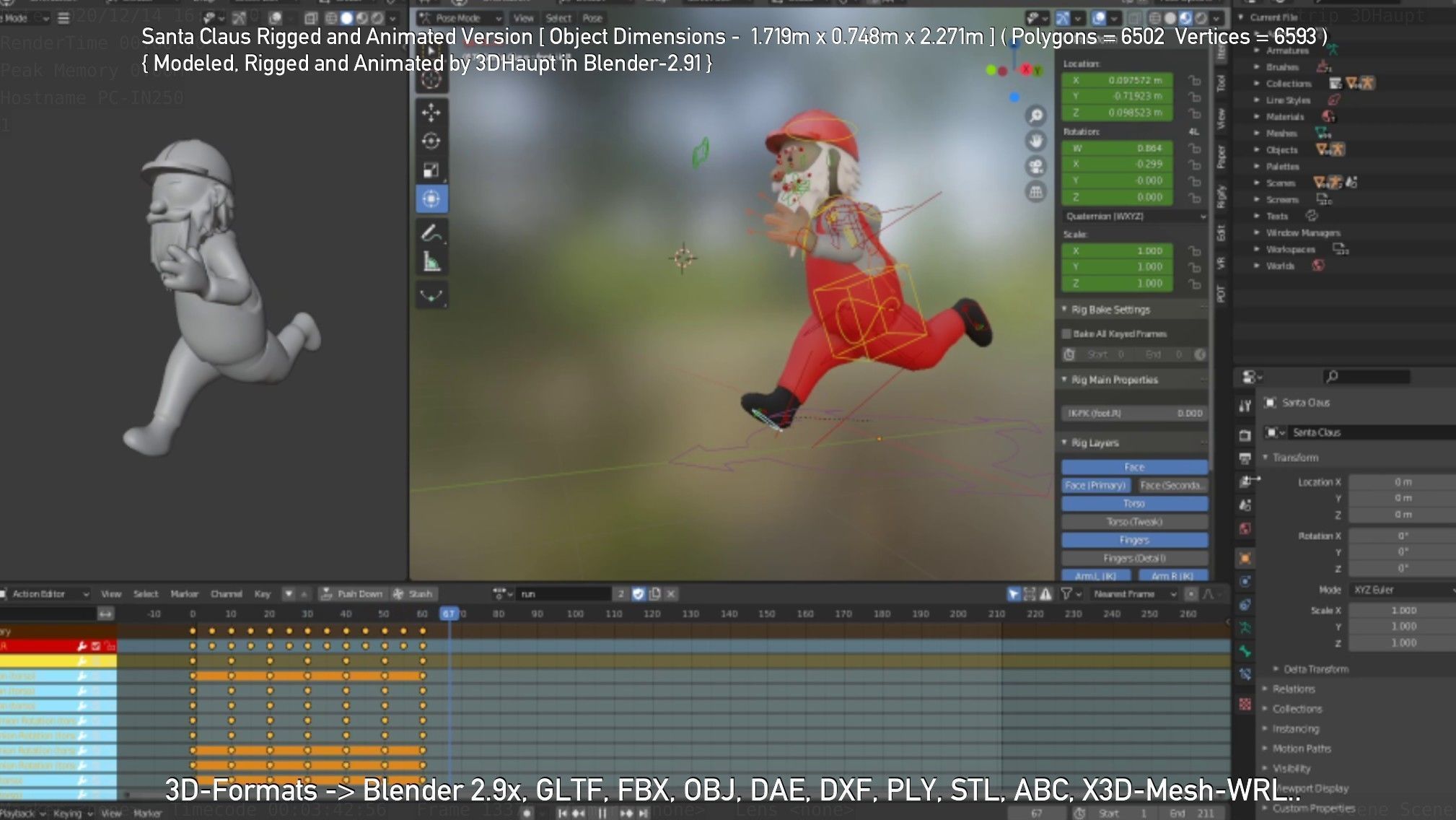Open the XYZ Euler mode dropdown
The image size is (1456, 820).
[1403, 590]
